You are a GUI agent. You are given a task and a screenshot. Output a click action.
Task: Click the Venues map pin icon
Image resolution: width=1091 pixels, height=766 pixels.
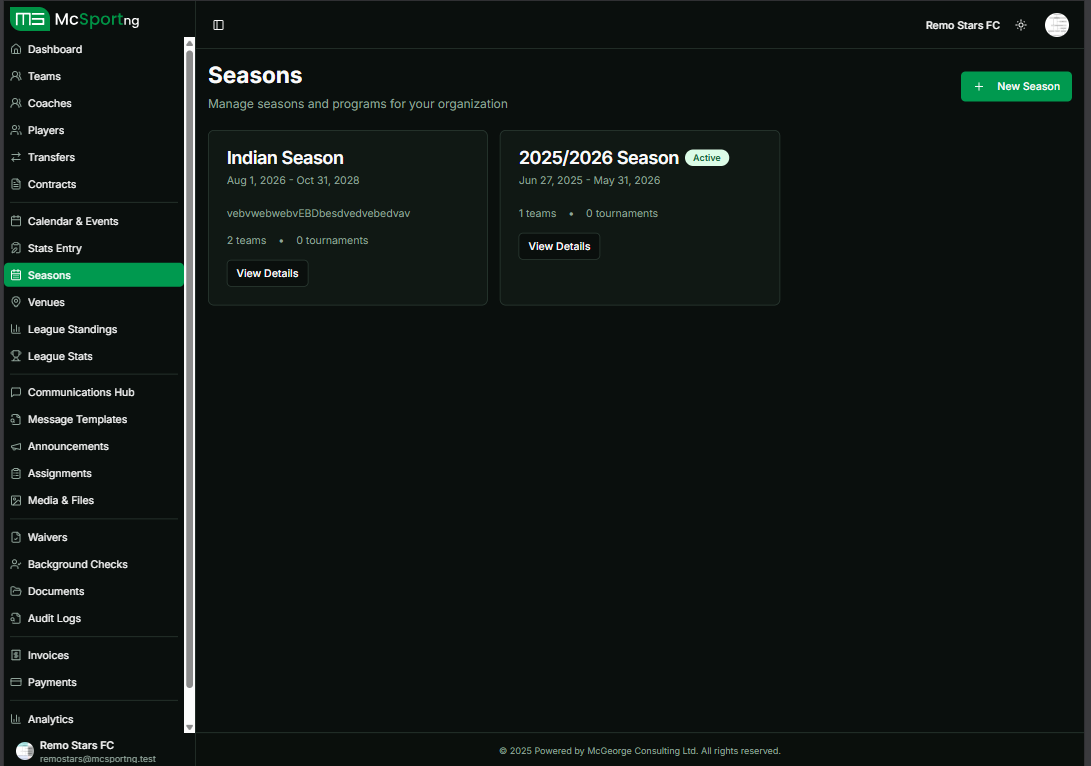pos(16,302)
